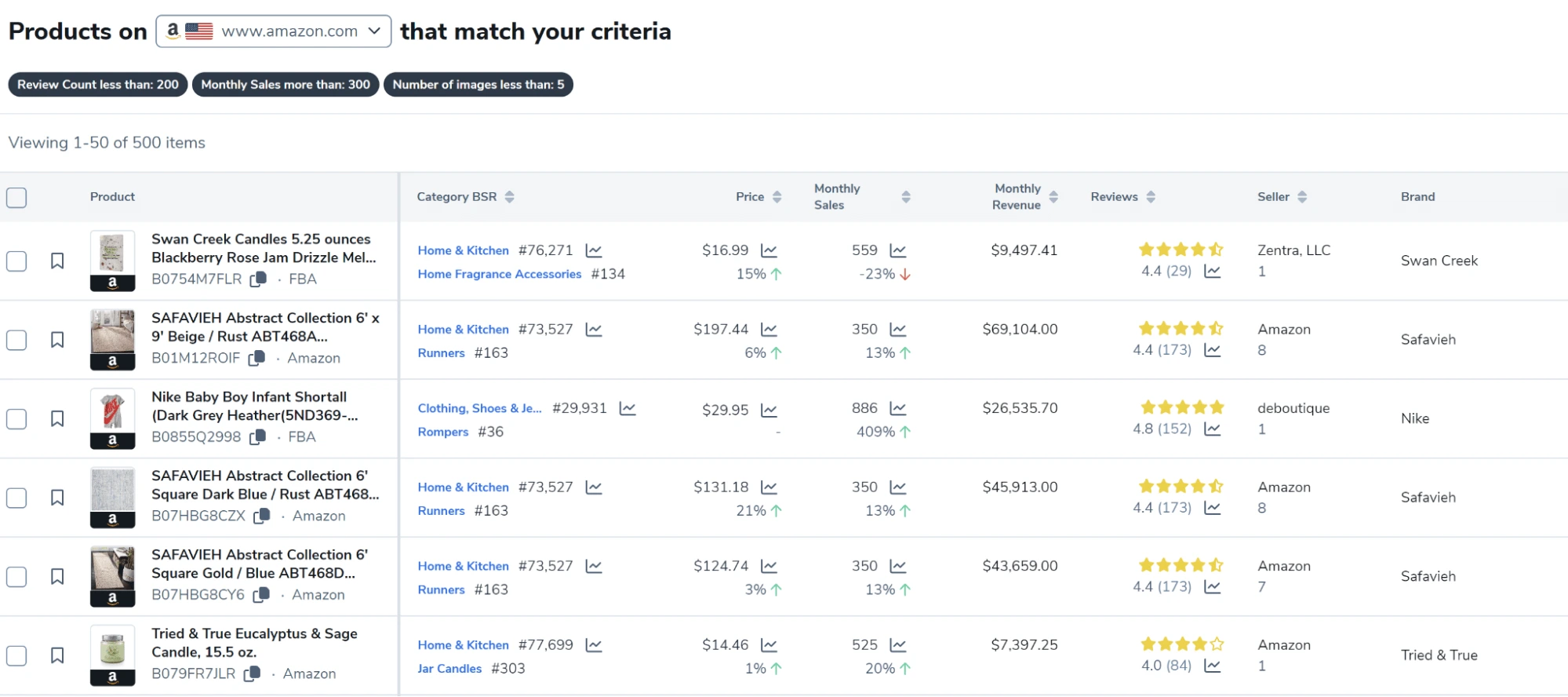The height and width of the screenshot is (697, 1568).
Task: Copy ASIN B07HBG8CY6 to clipboard
Action: [261, 595]
